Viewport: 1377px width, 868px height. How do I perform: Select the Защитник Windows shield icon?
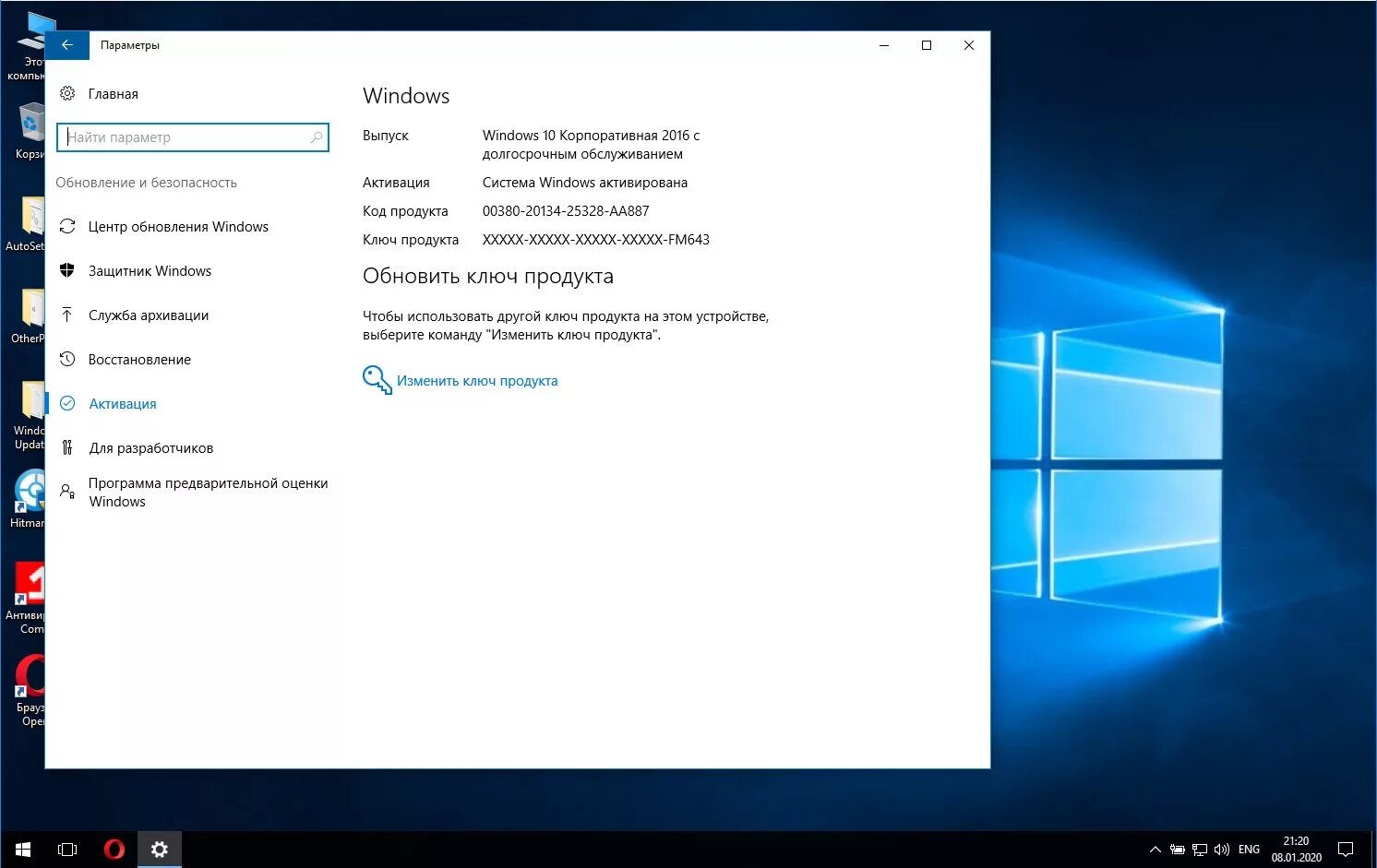click(x=67, y=270)
